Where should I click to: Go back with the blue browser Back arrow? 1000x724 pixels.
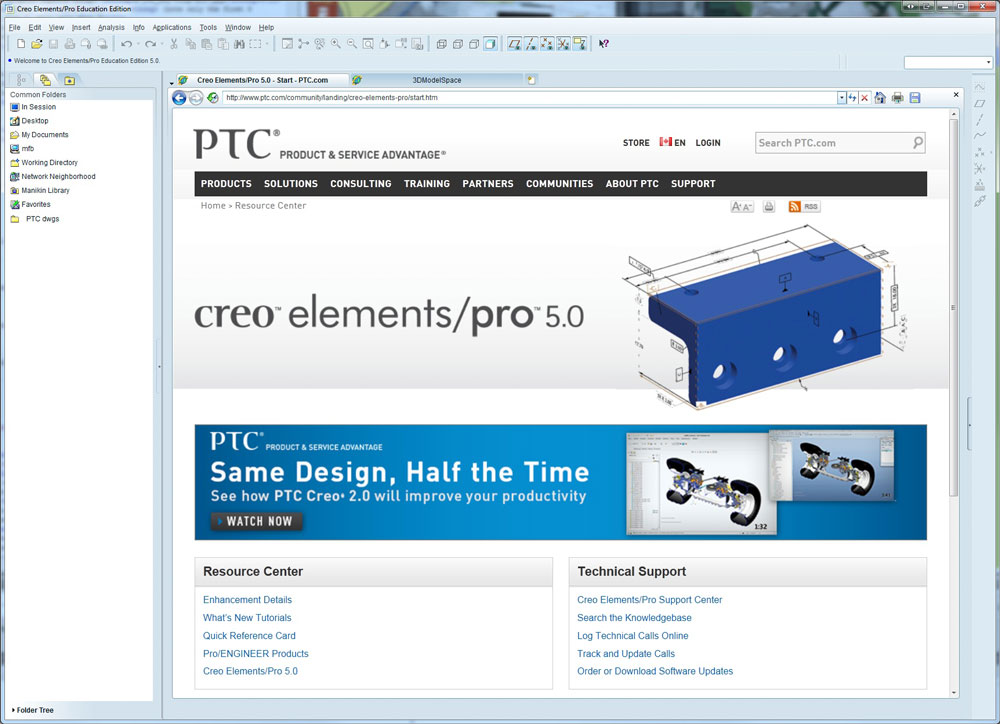[x=179, y=98]
